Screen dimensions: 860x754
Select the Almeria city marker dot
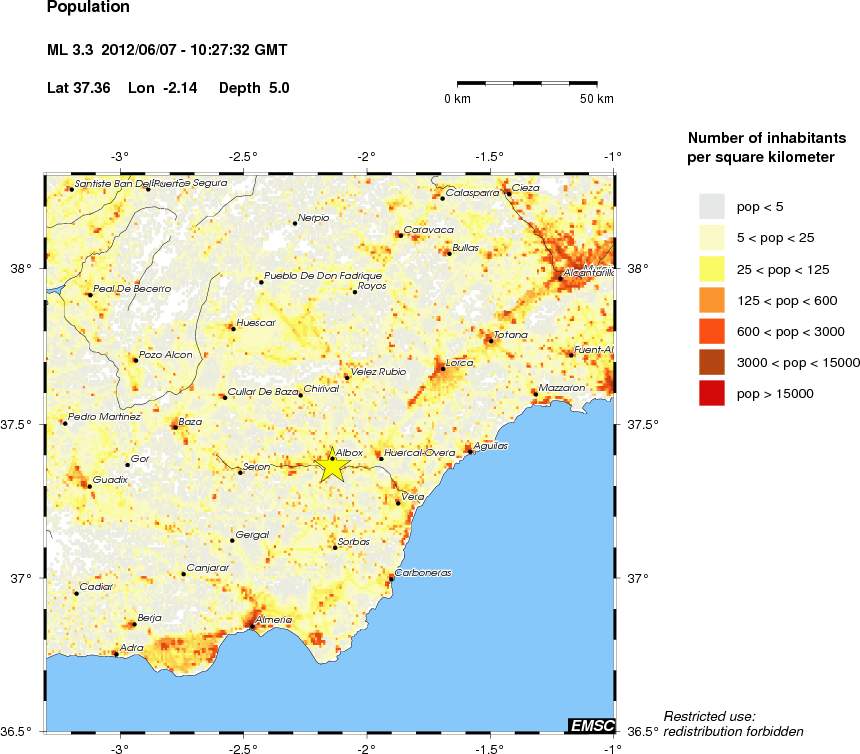point(250,627)
